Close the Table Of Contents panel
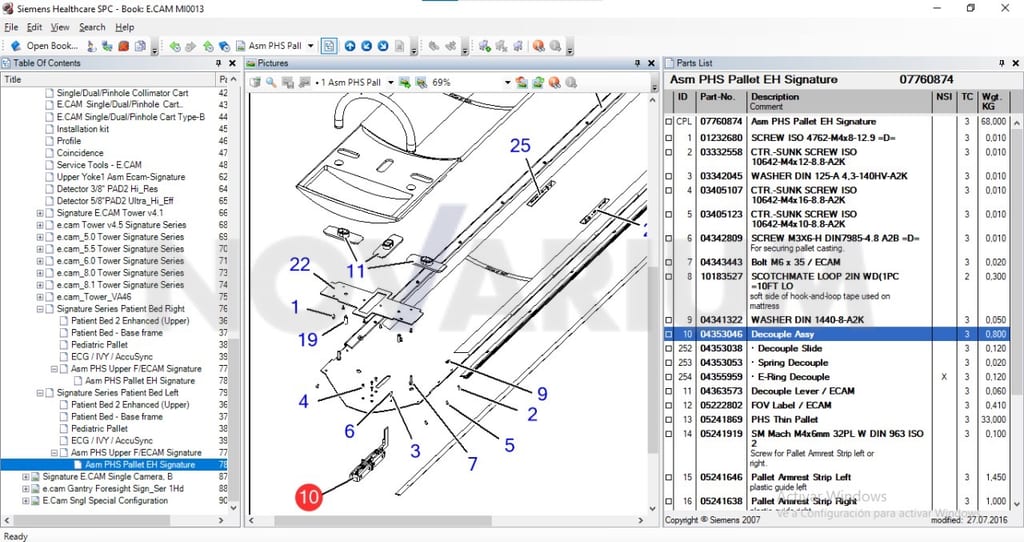This screenshot has height=542, width=1024. tap(232, 63)
